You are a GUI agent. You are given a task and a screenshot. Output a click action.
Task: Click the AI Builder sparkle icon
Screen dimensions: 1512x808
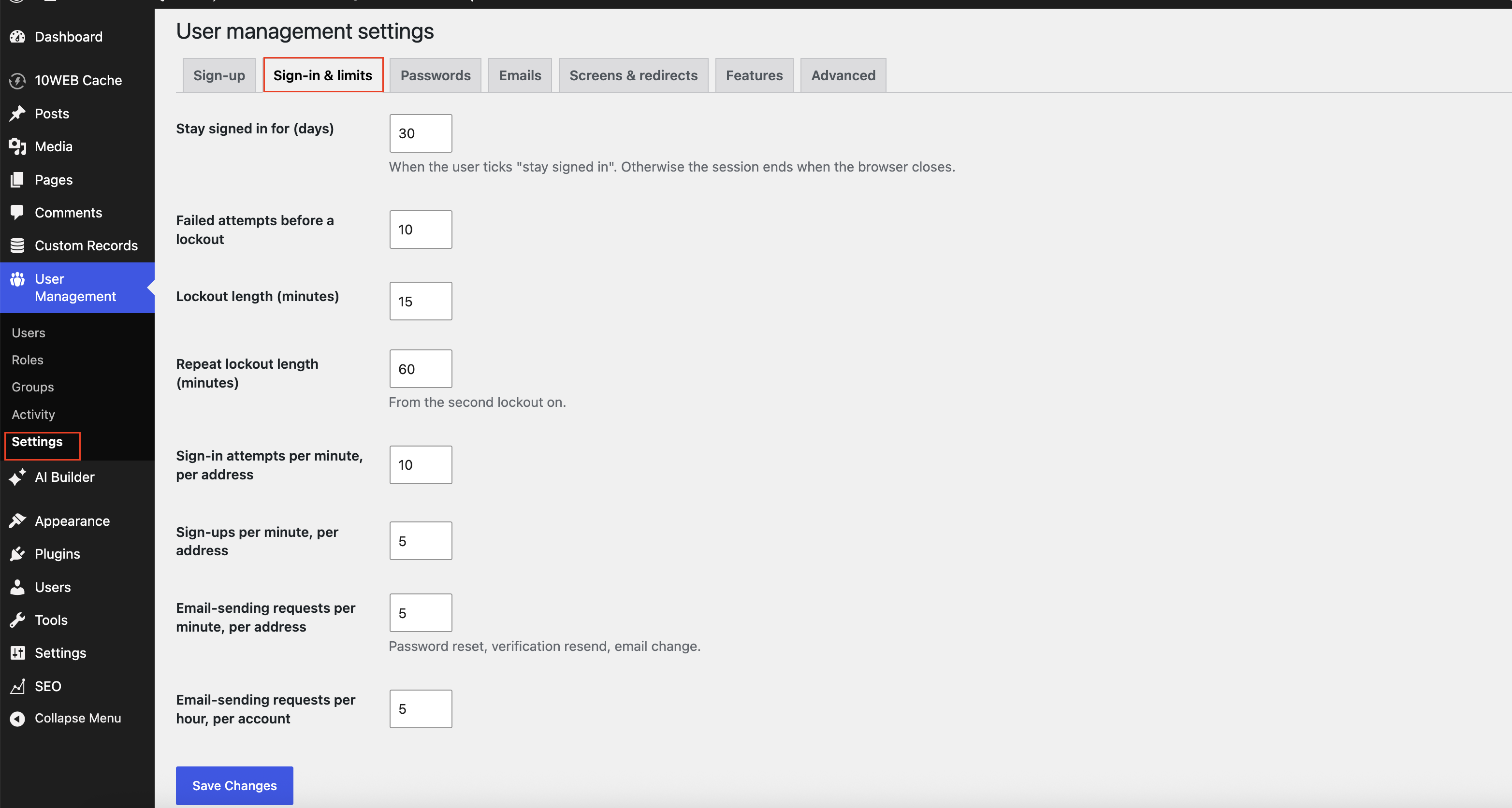coord(17,477)
